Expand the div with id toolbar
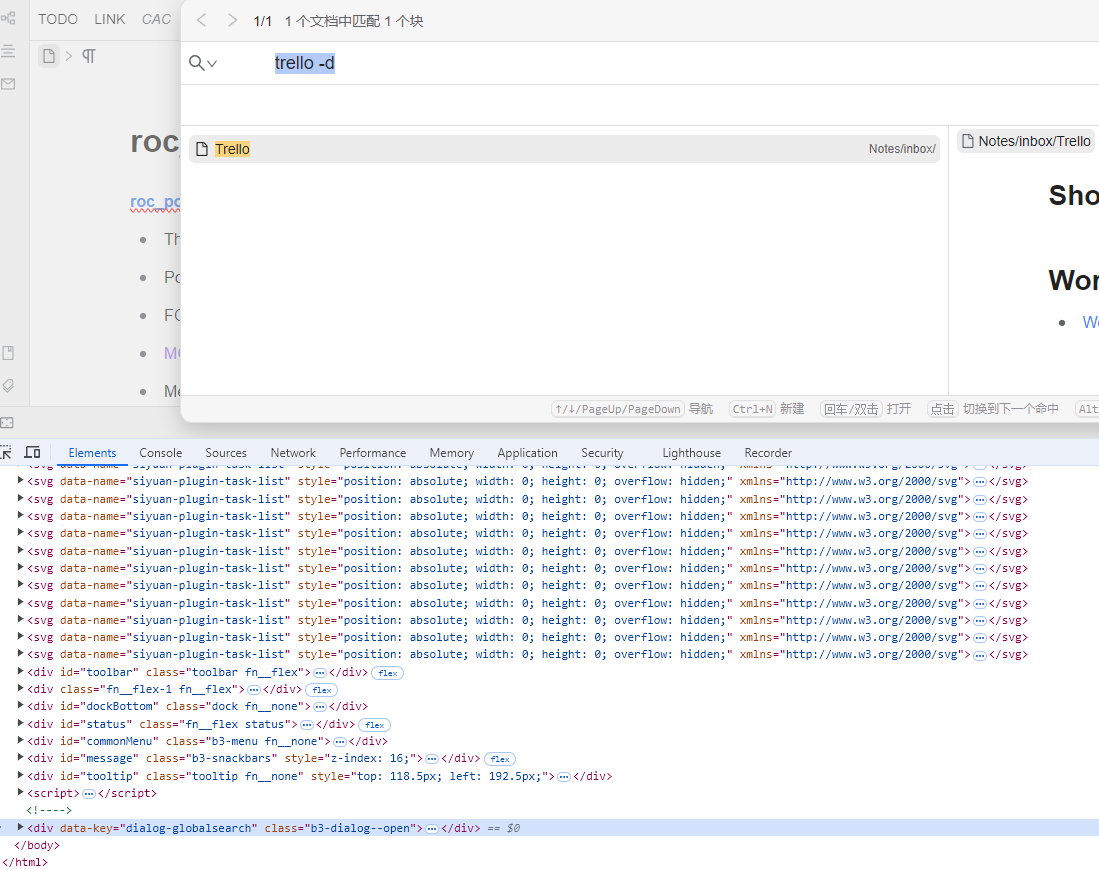This screenshot has height=869, width=1099. coord(21,672)
